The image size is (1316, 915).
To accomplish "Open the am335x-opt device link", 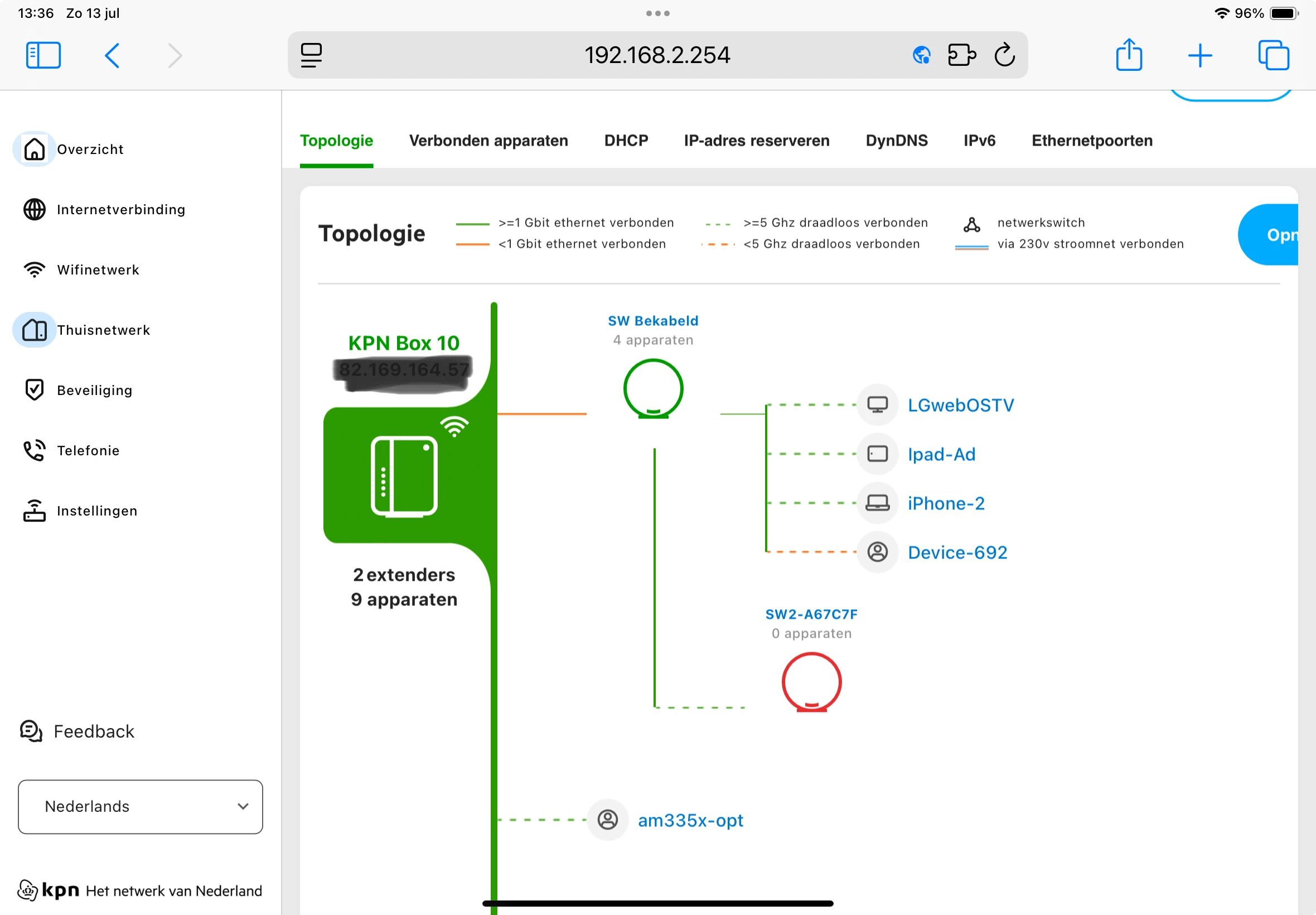I will pos(690,820).
